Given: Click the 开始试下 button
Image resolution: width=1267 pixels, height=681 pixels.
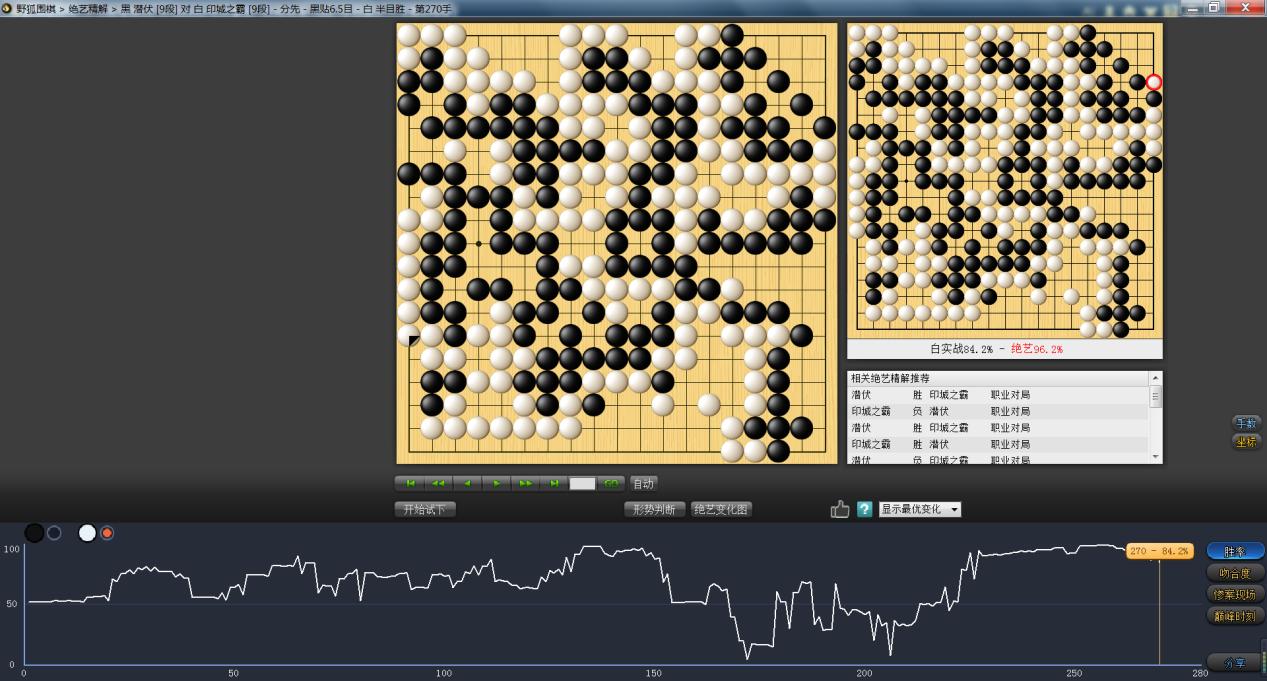Looking at the screenshot, I should pos(425,509).
